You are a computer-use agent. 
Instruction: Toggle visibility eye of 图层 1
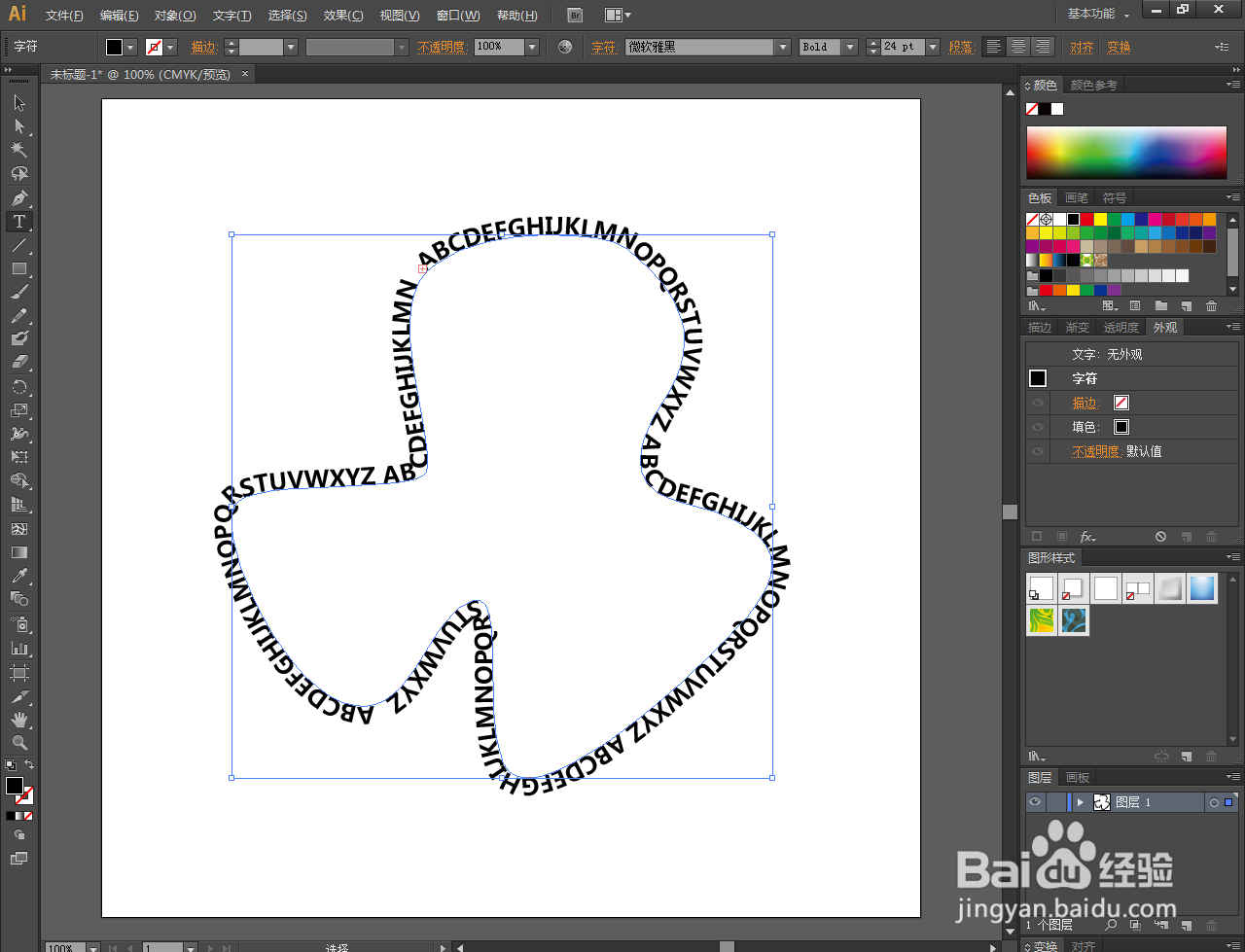(x=1036, y=802)
